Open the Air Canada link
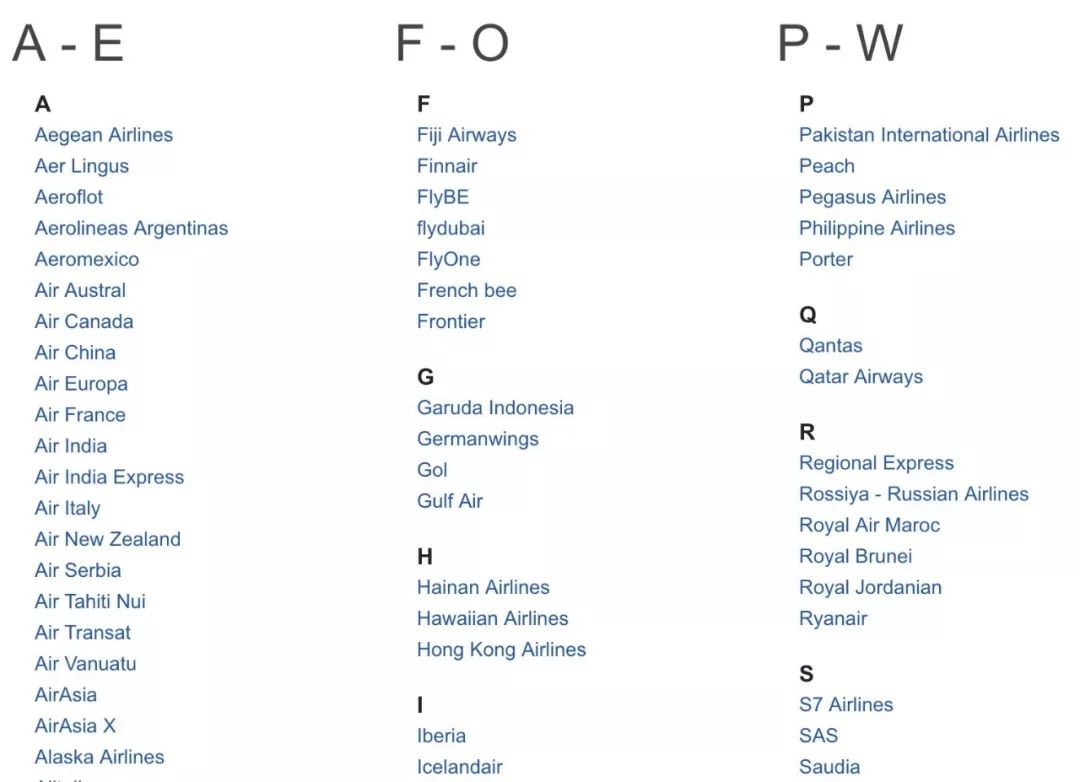 (84, 322)
